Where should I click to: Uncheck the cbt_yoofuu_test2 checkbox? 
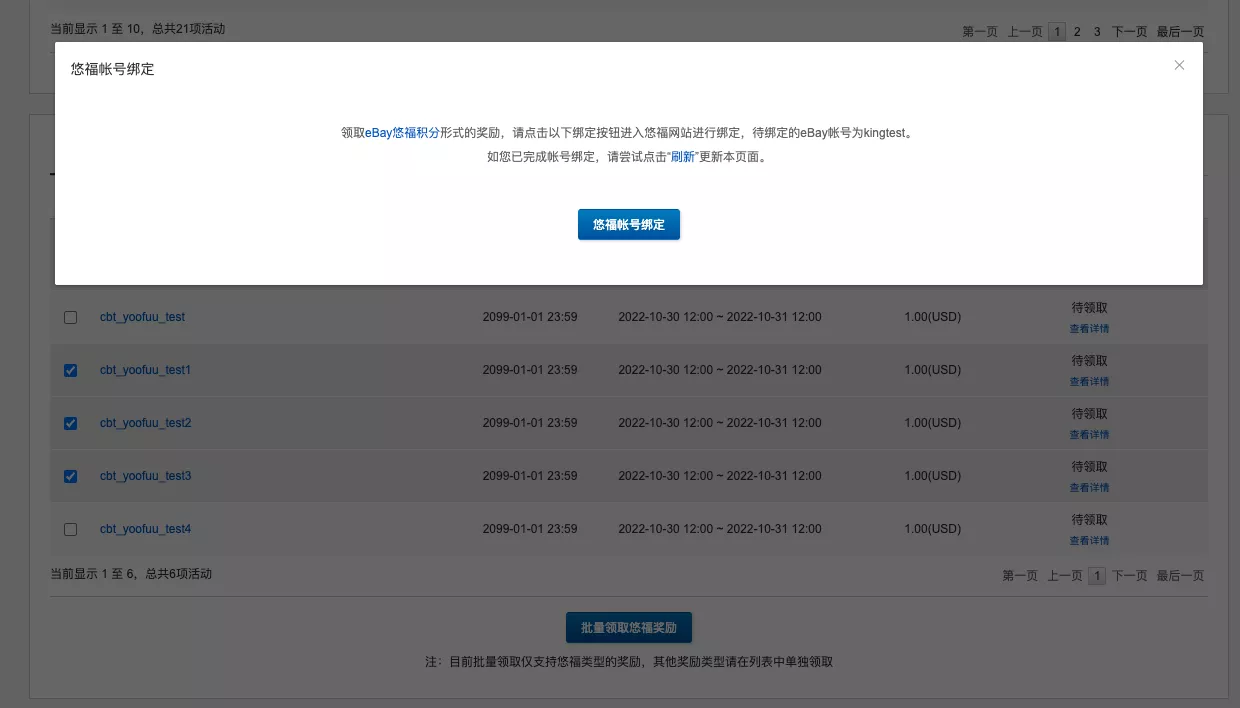pyautogui.click(x=70, y=423)
